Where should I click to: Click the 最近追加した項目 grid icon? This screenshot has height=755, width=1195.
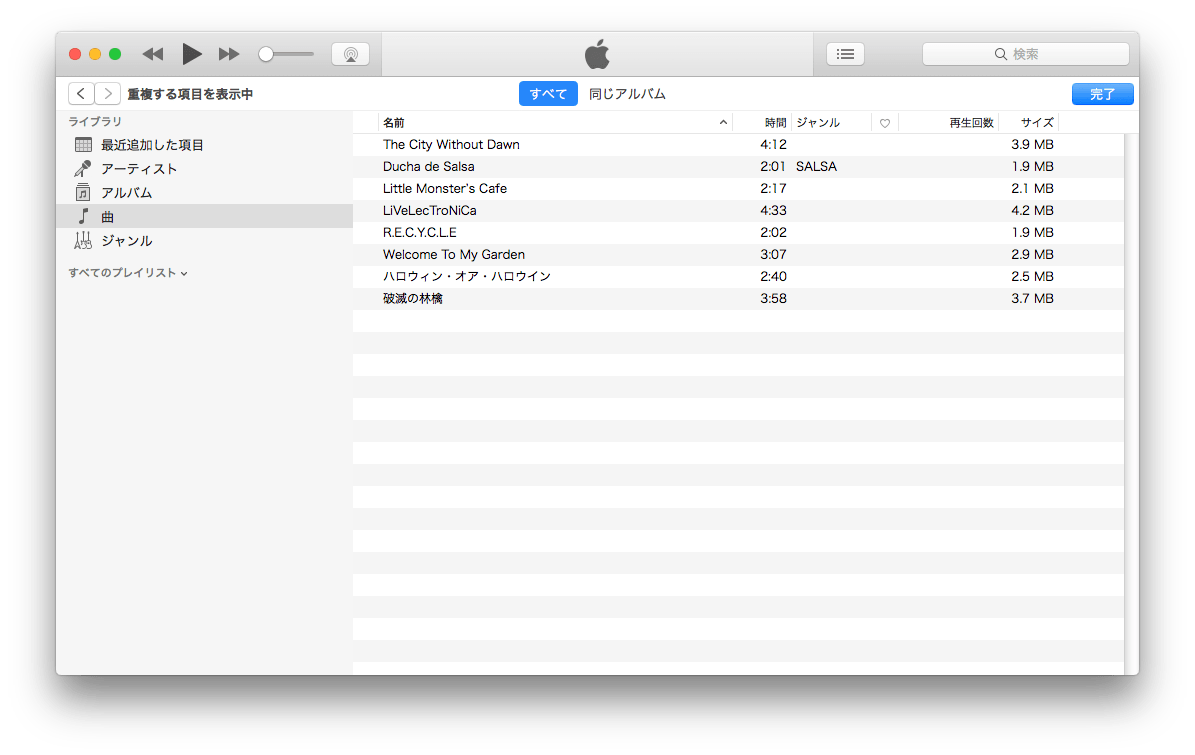[84, 145]
